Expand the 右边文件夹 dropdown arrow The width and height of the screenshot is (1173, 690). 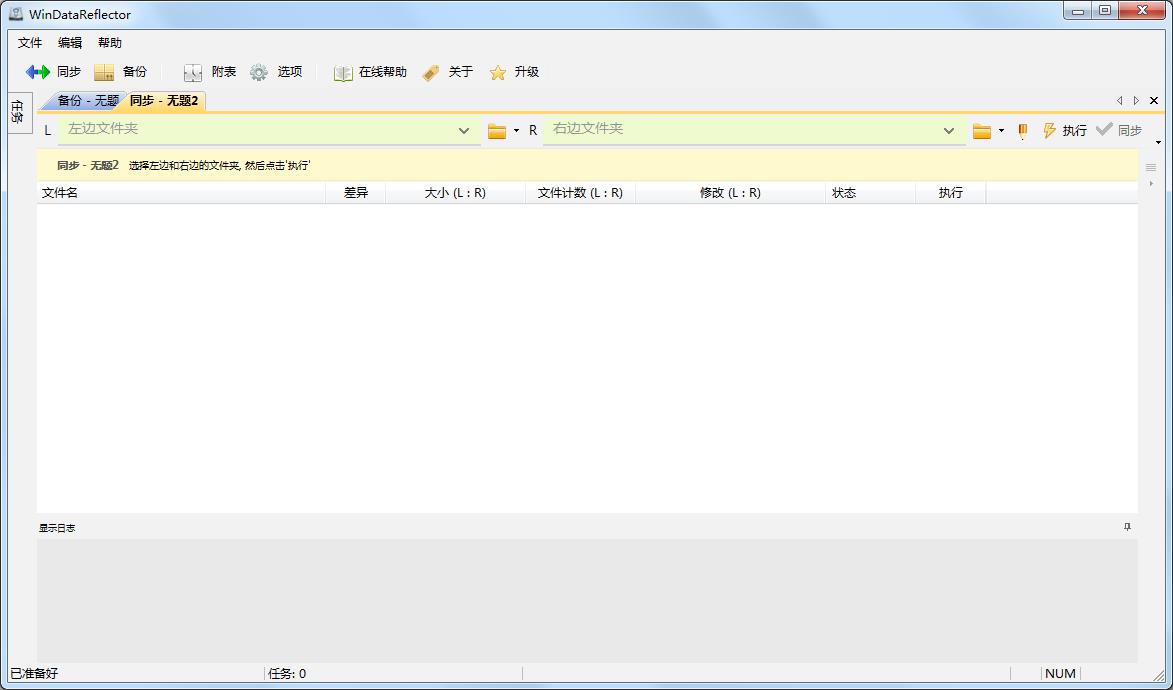pos(948,130)
